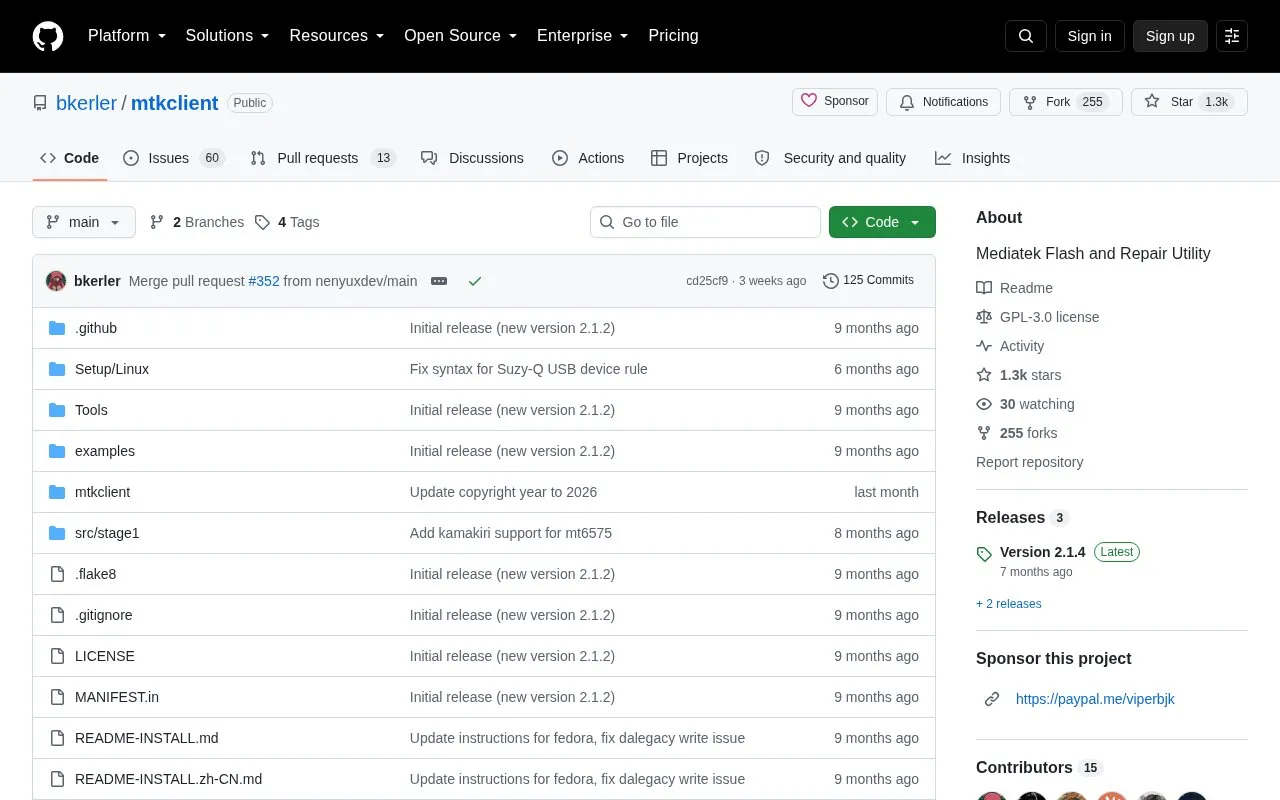Image resolution: width=1280 pixels, height=800 pixels.
Task: Open the Platform dropdown menu
Action: 127,36
